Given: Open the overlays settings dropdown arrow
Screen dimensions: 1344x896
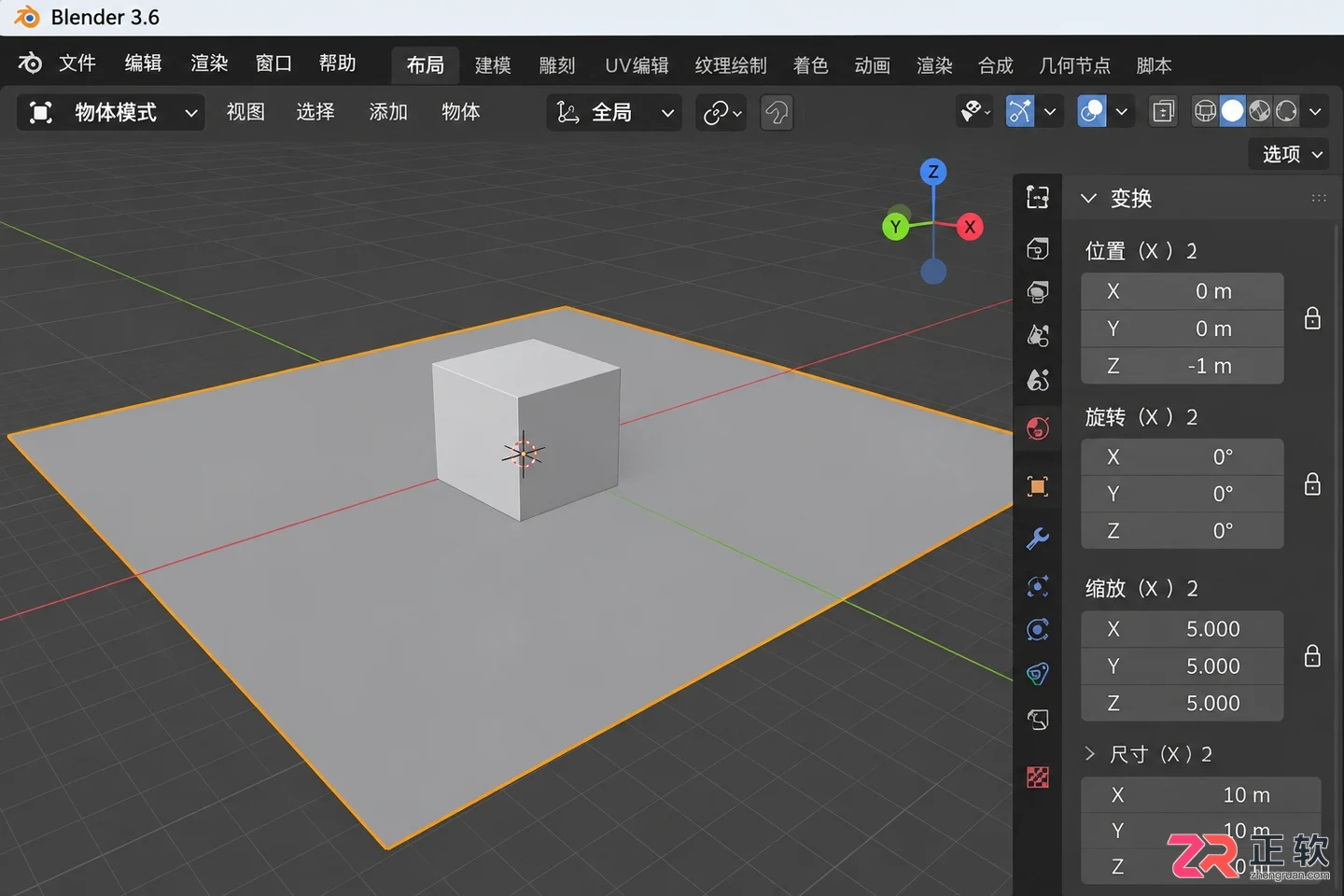Looking at the screenshot, I should tap(1121, 112).
